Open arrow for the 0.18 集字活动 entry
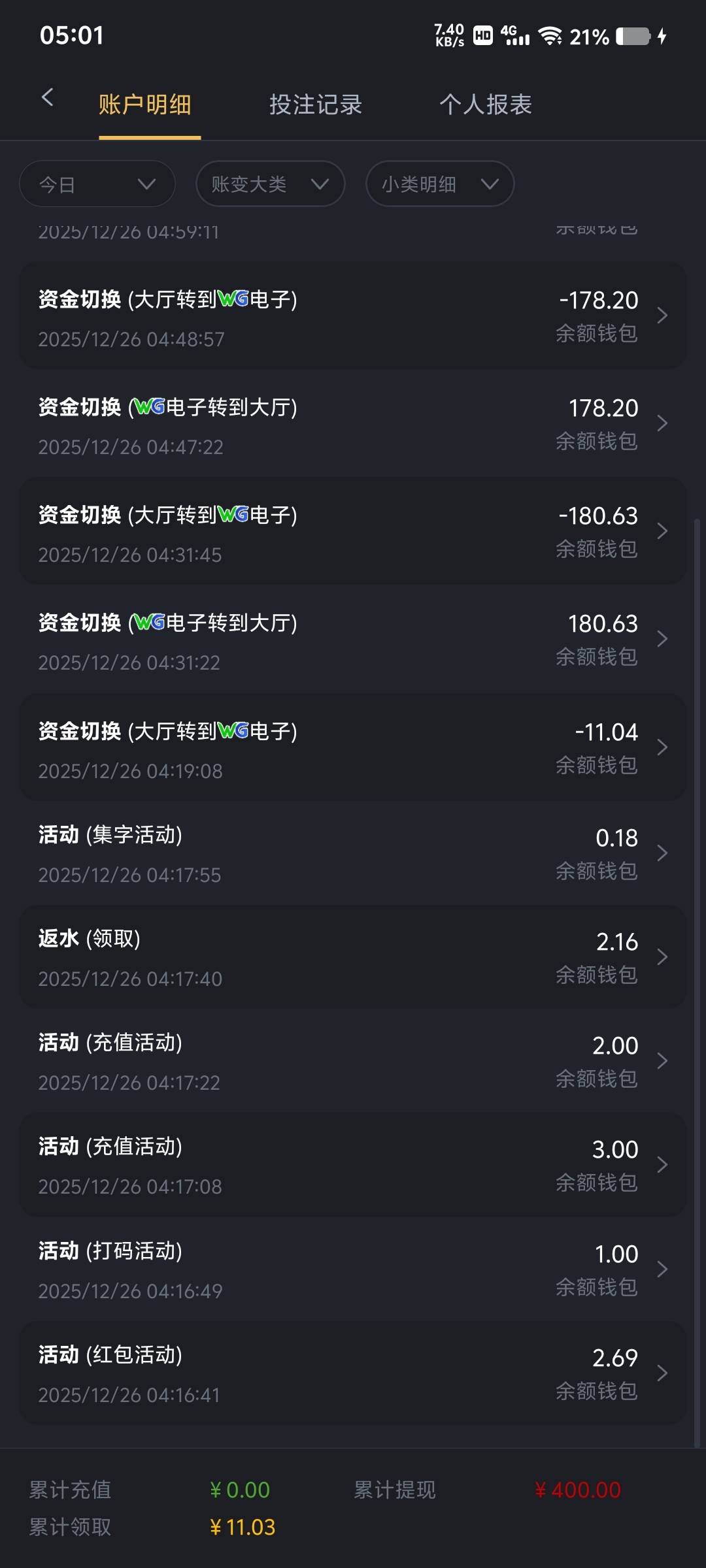The width and height of the screenshot is (706, 1568). (662, 853)
